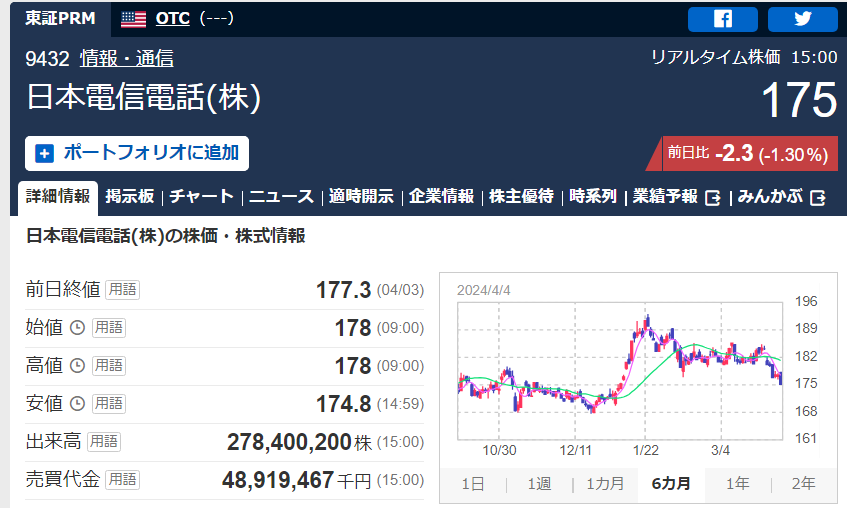
Task: Click the current price 175
Action: pos(799,100)
